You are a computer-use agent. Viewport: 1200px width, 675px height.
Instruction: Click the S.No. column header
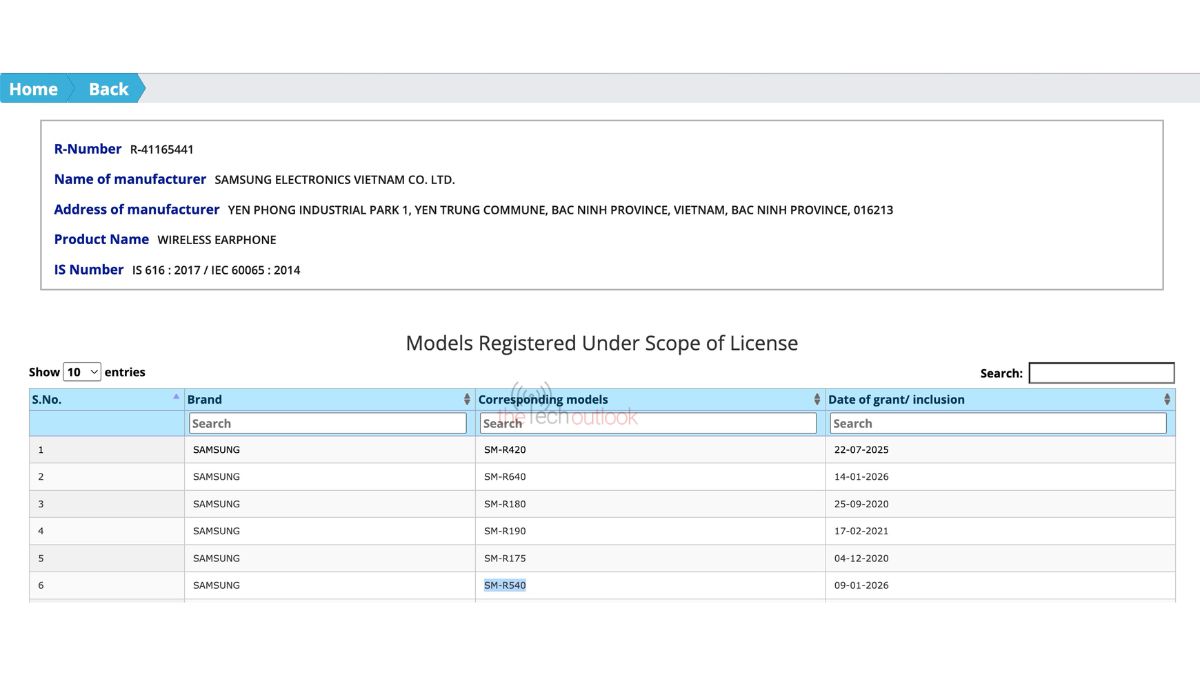pyautogui.click(x=48, y=399)
